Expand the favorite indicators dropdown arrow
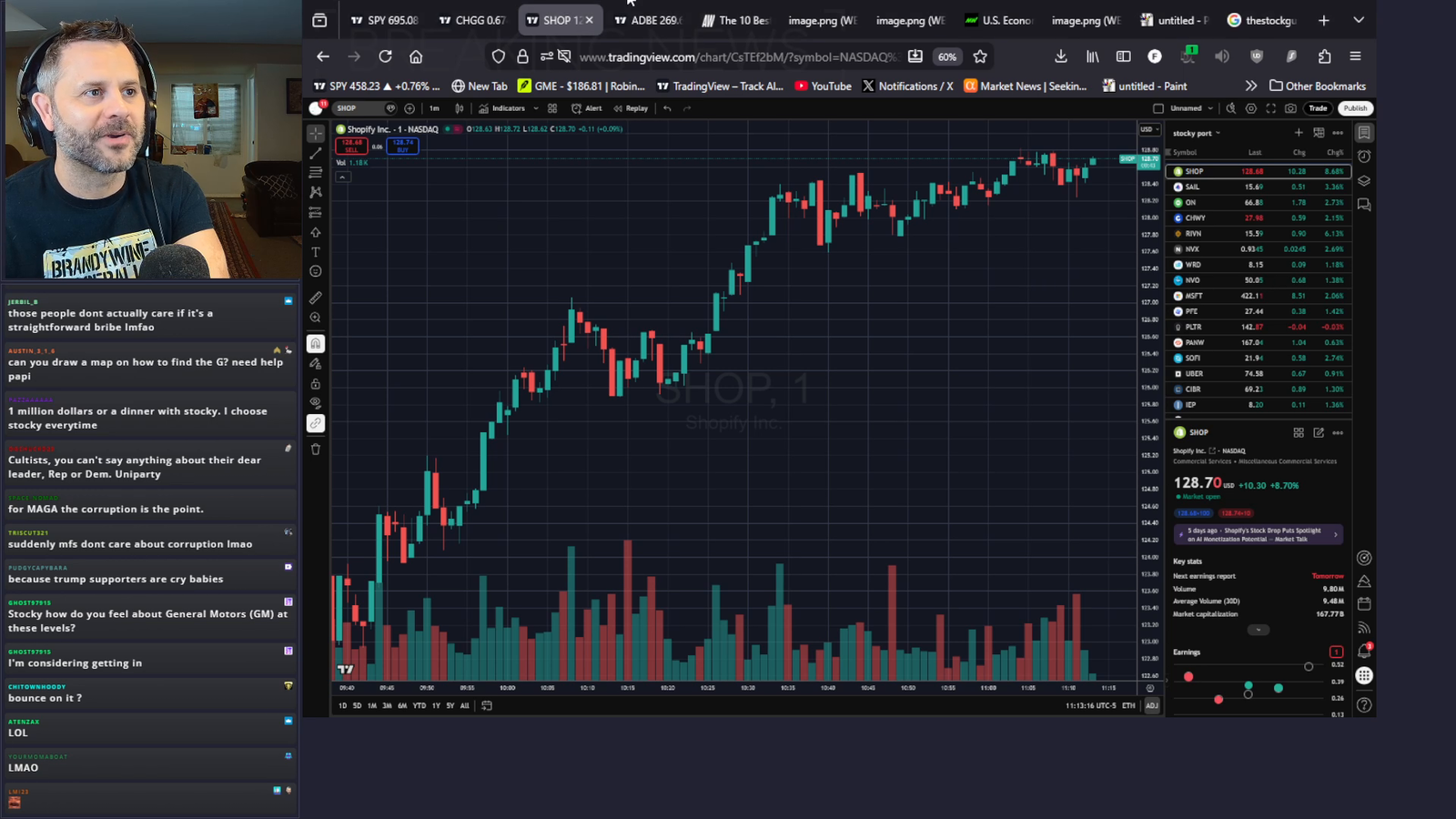Image resolution: width=1456 pixels, height=819 pixels. (536, 108)
